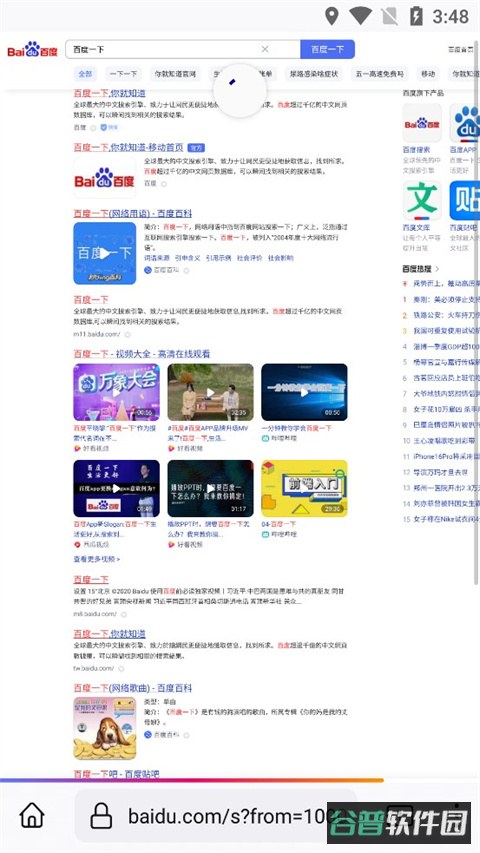480x853 pixels.
Task: Open mili.baidu.com result titled 百度一下
Action: [x=91, y=579]
